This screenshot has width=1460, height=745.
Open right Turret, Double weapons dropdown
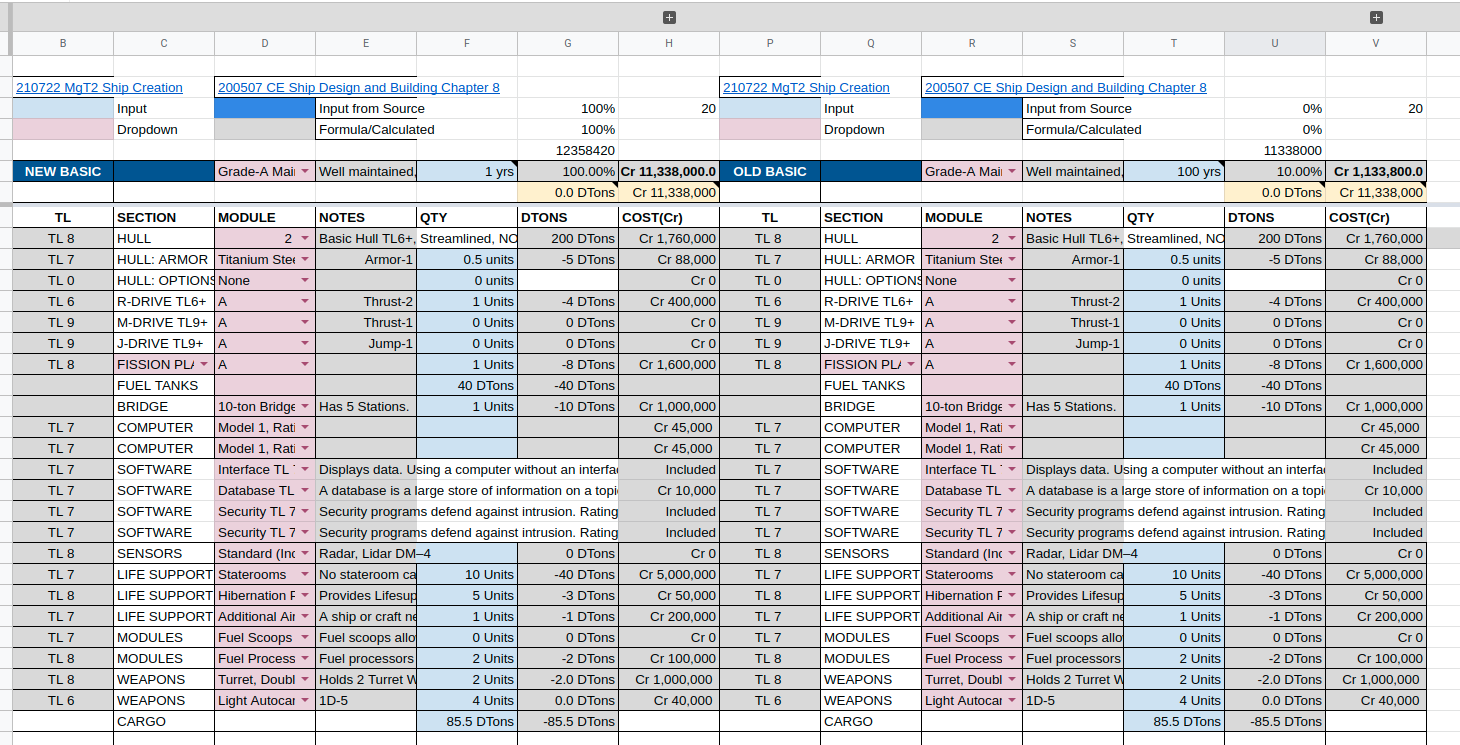click(x=1011, y=680)
